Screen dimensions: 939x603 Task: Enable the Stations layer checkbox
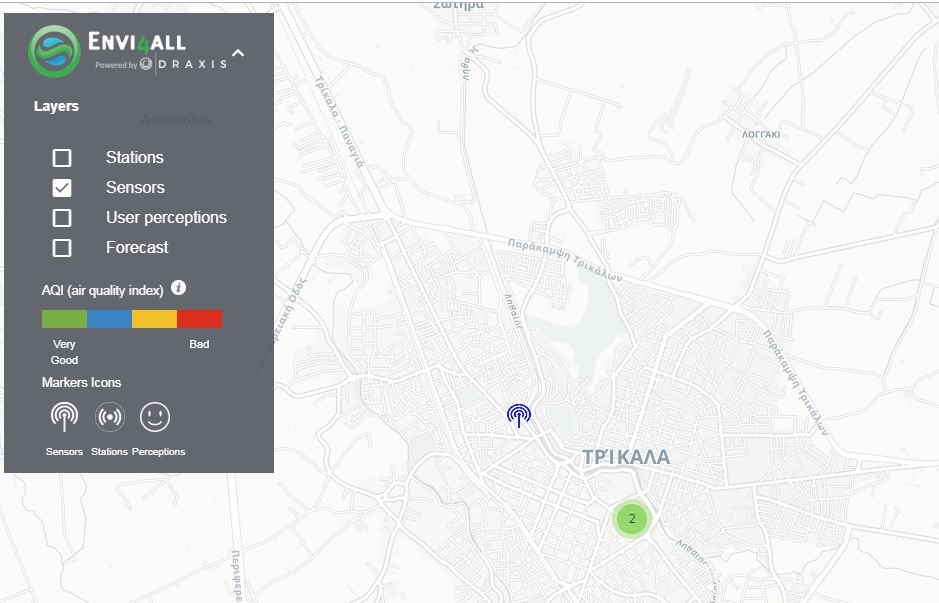click(x=62, y=158)
